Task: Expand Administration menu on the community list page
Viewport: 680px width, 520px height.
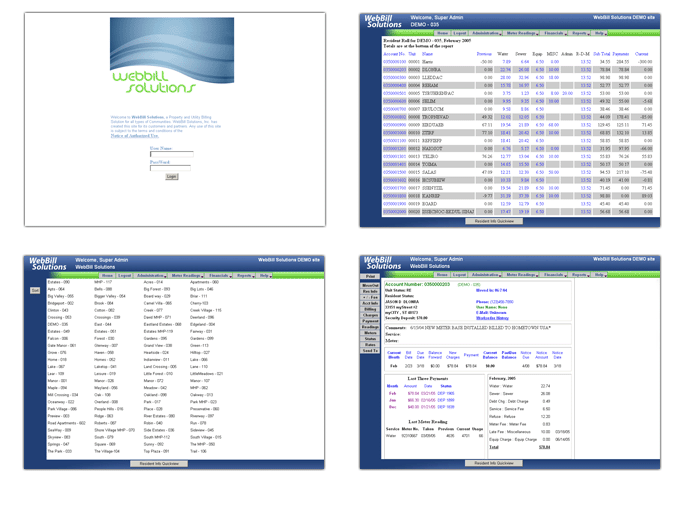Action: pyautogui.click(x=151, y=275)
